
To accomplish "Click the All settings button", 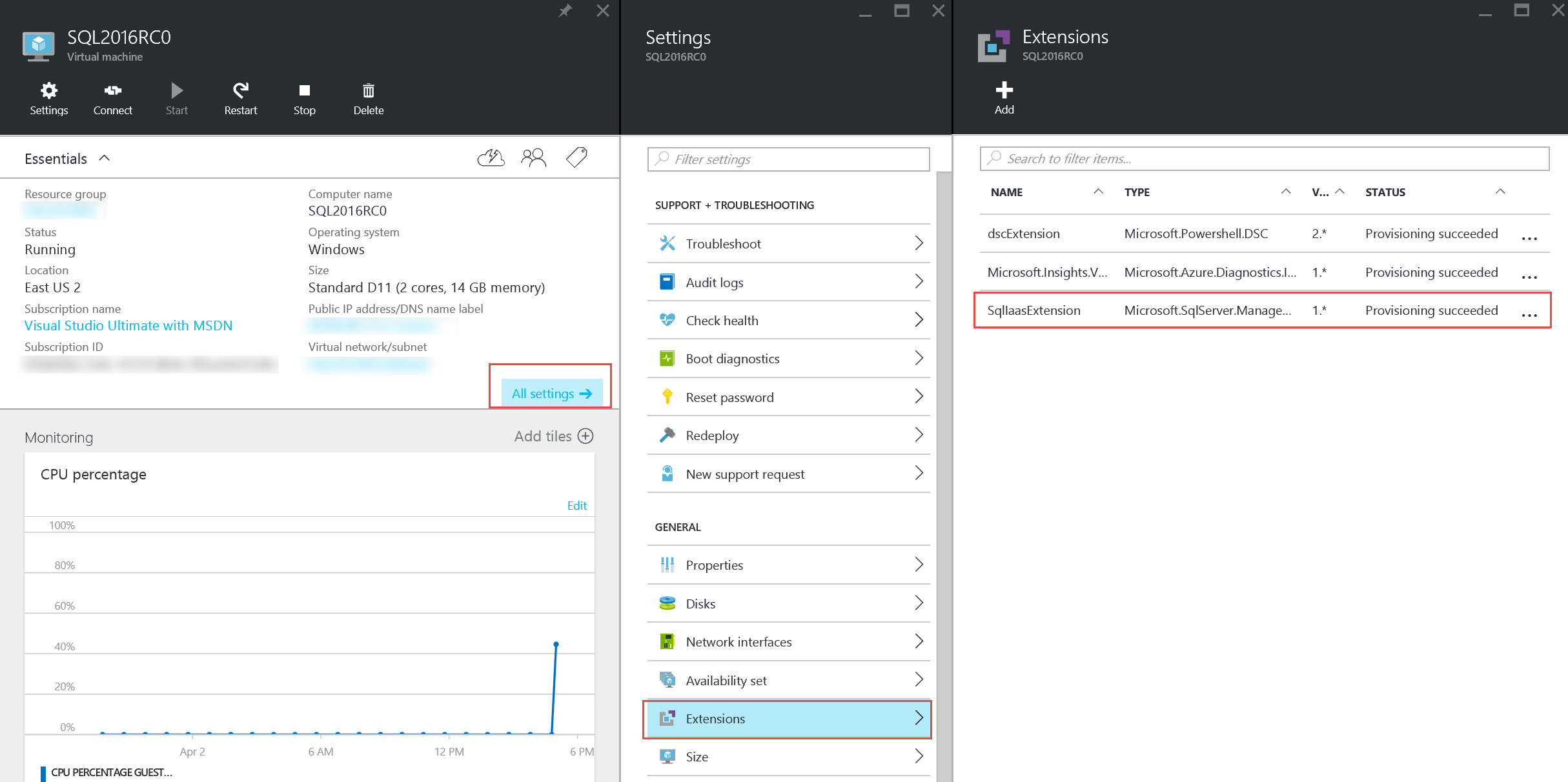I will click(551, 393).
